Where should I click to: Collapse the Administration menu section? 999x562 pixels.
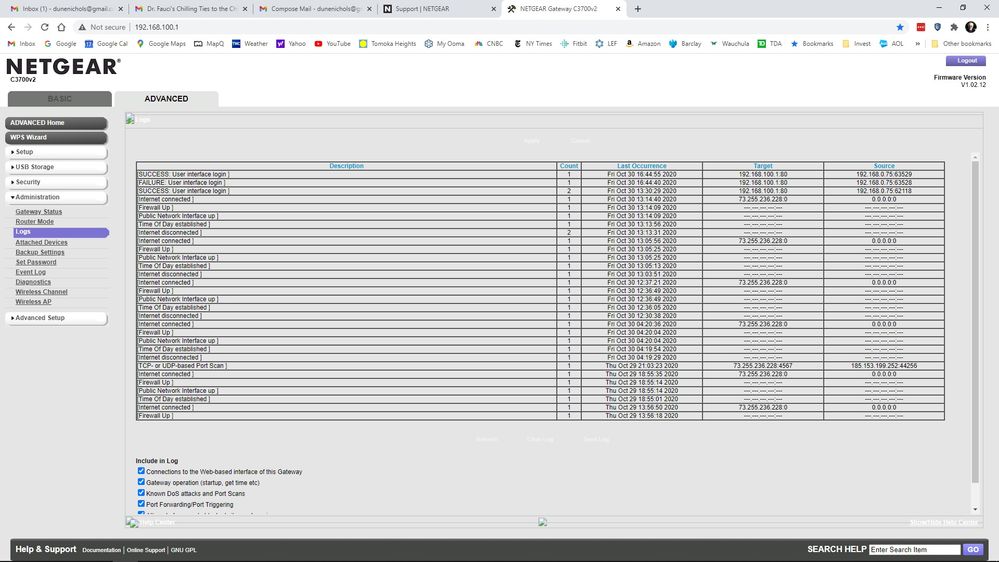[x=56, y=198]
